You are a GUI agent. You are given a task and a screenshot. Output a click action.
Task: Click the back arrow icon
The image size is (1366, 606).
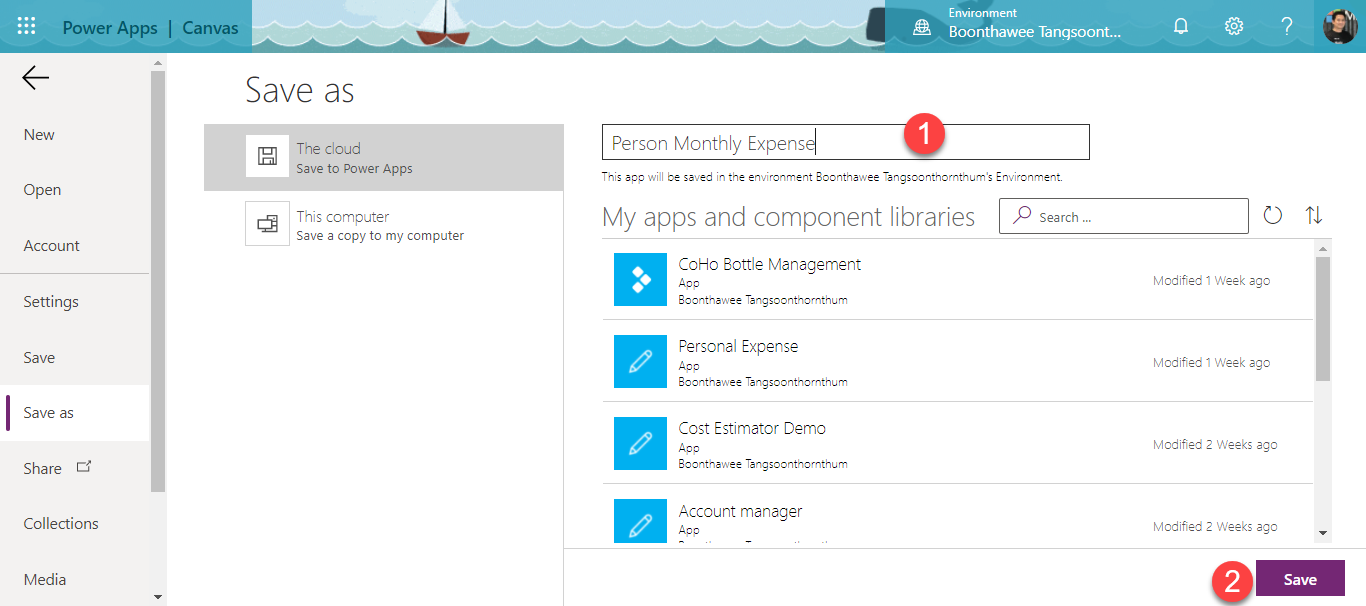(x=36, y=79)
